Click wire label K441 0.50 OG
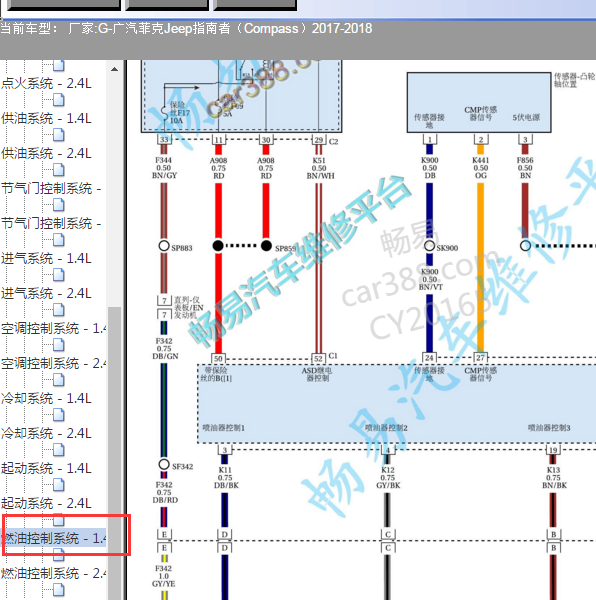 tap(480, 168)
